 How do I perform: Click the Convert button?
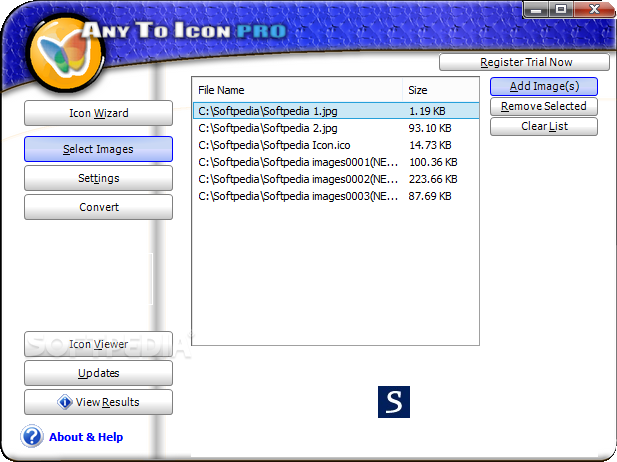click(x=98, y=207)
